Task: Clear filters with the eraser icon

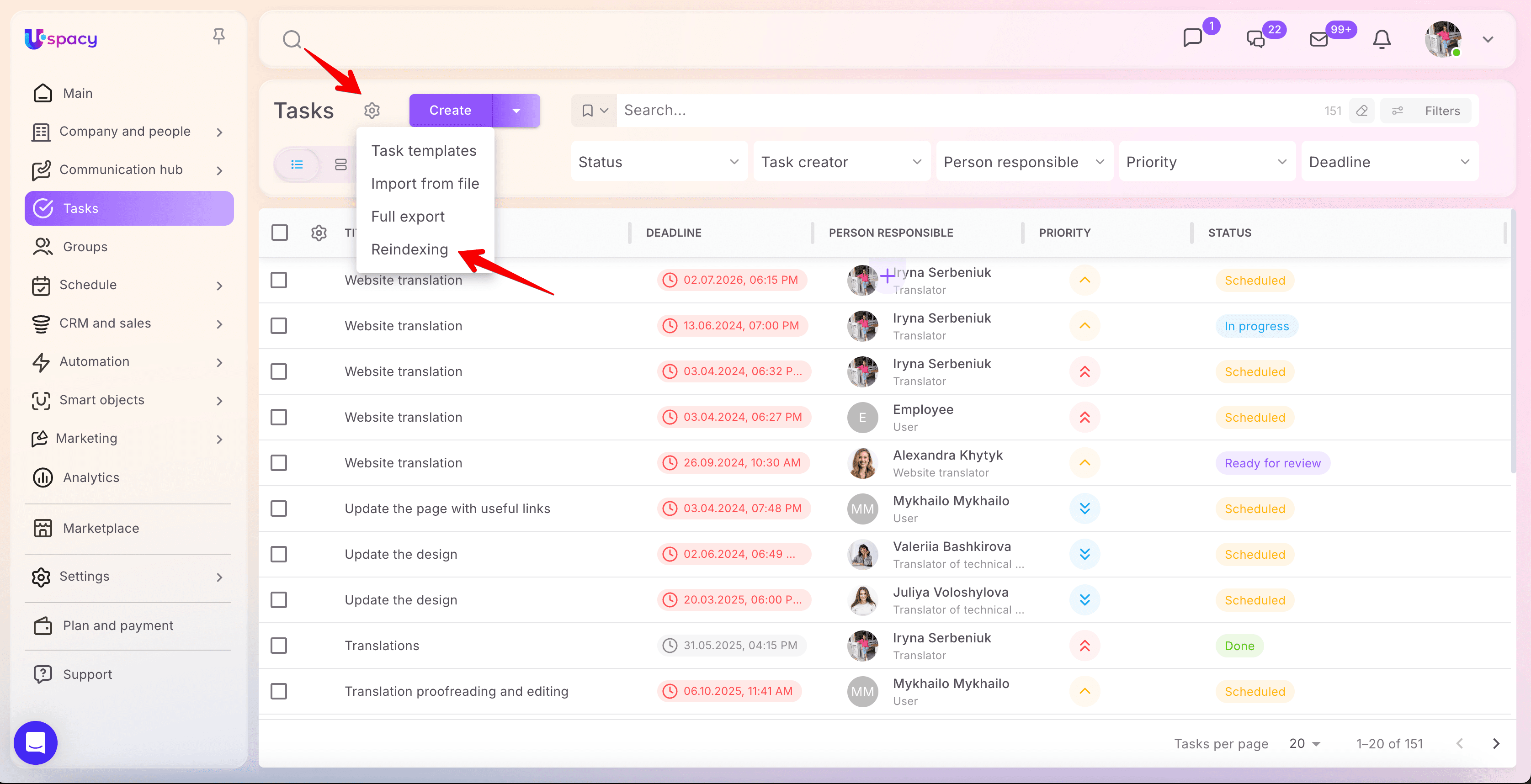Action: click(1361, 111)
